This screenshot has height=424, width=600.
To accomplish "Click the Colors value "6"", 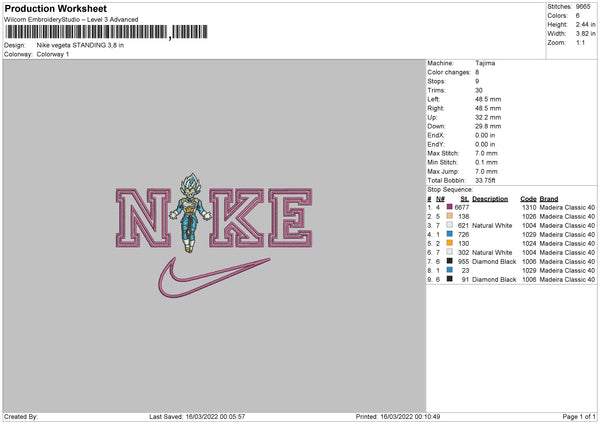I will pos(578,16).
